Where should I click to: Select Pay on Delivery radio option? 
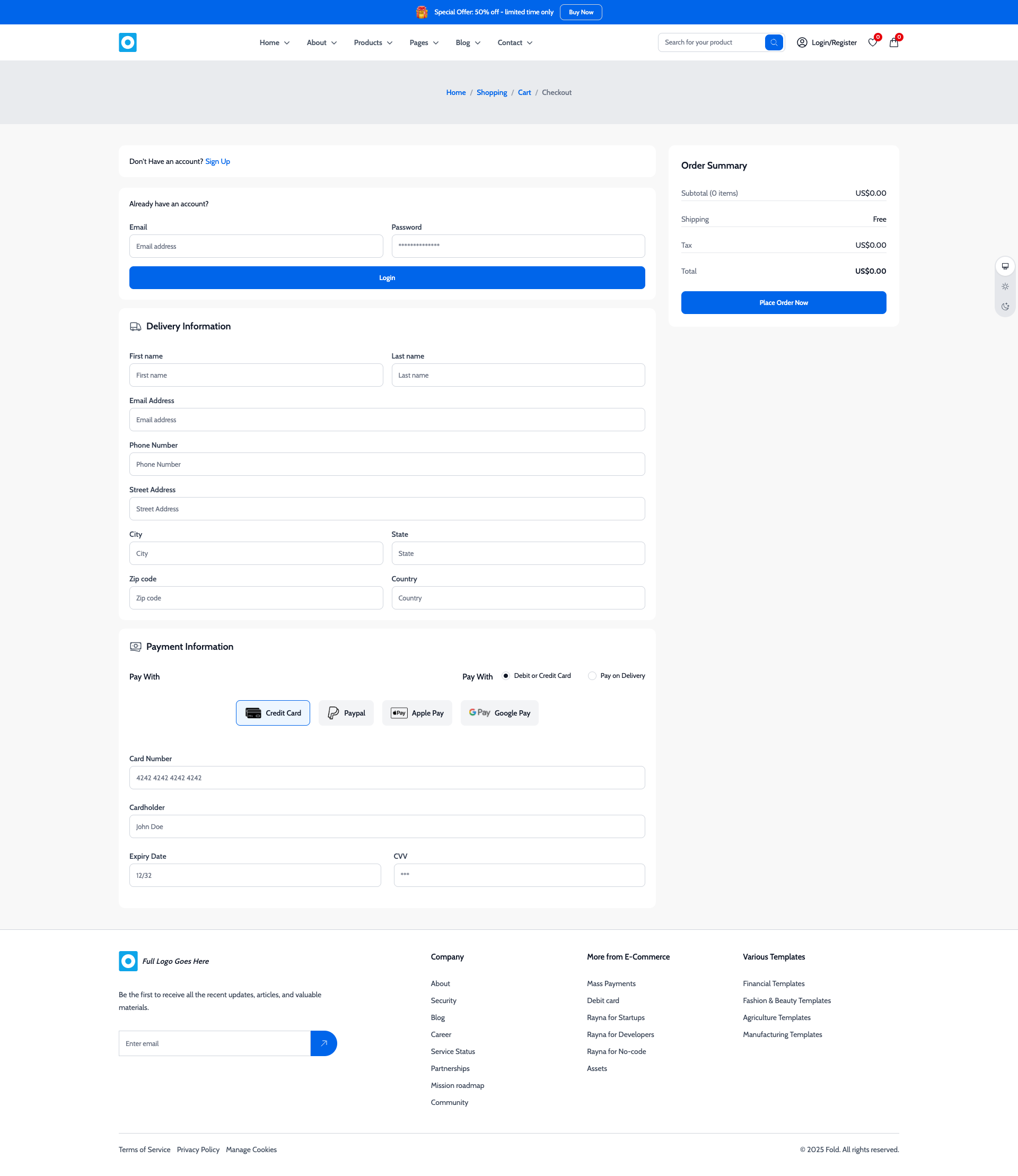(592, 676)
